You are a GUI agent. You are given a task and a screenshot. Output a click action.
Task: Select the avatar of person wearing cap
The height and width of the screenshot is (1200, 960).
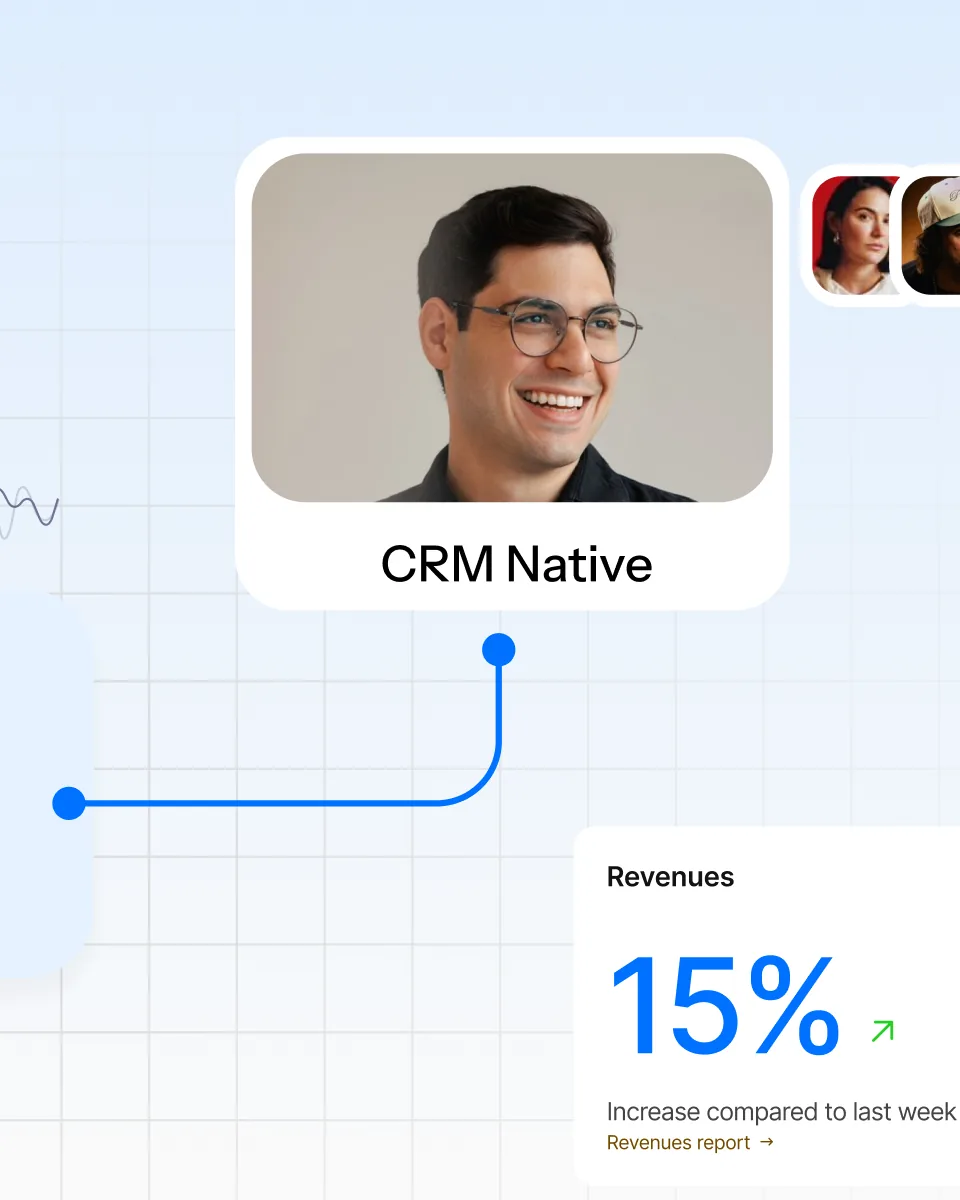[931, 236]
